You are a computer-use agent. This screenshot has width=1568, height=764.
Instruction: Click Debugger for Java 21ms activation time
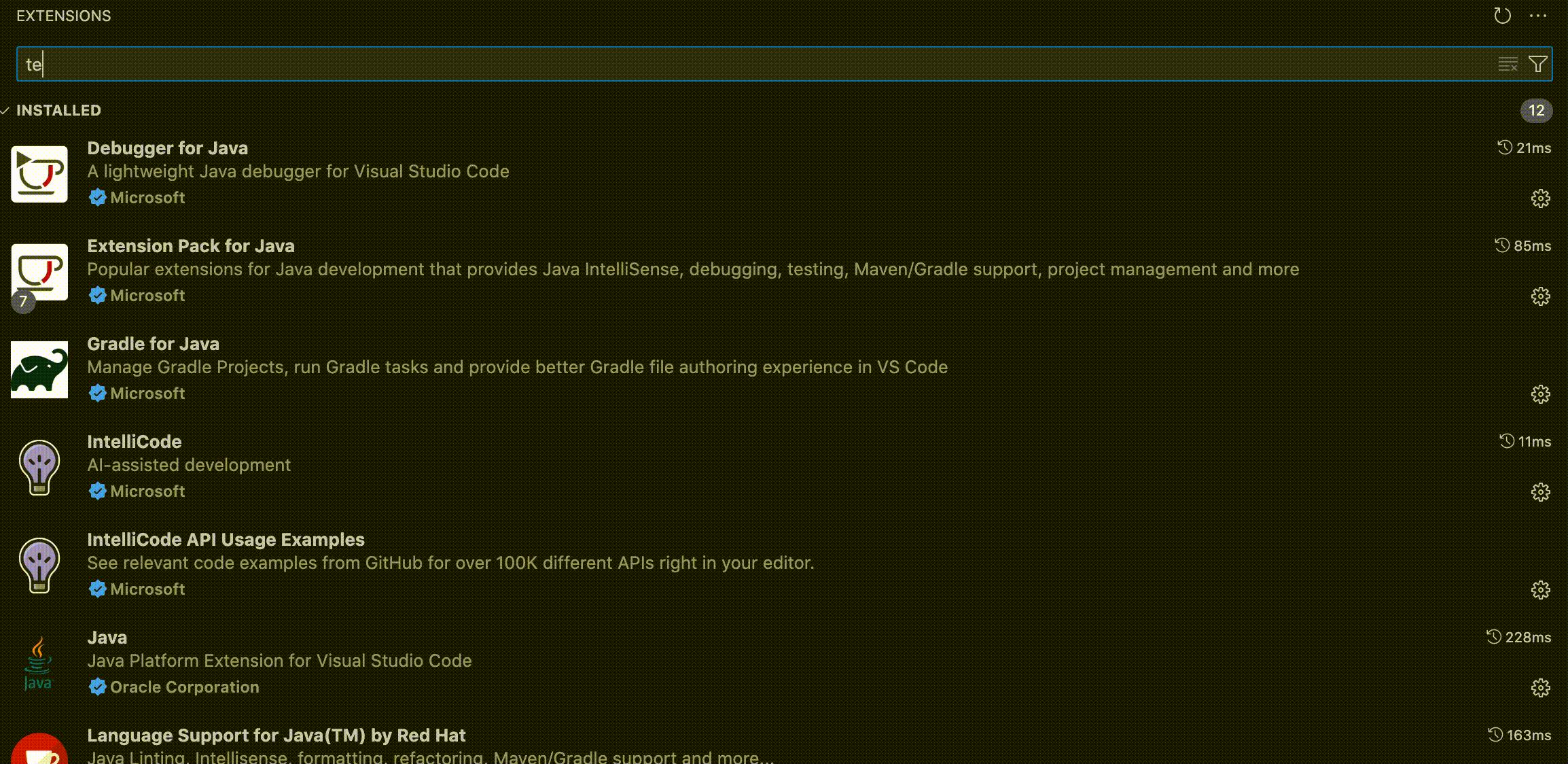coord(1524,147)
